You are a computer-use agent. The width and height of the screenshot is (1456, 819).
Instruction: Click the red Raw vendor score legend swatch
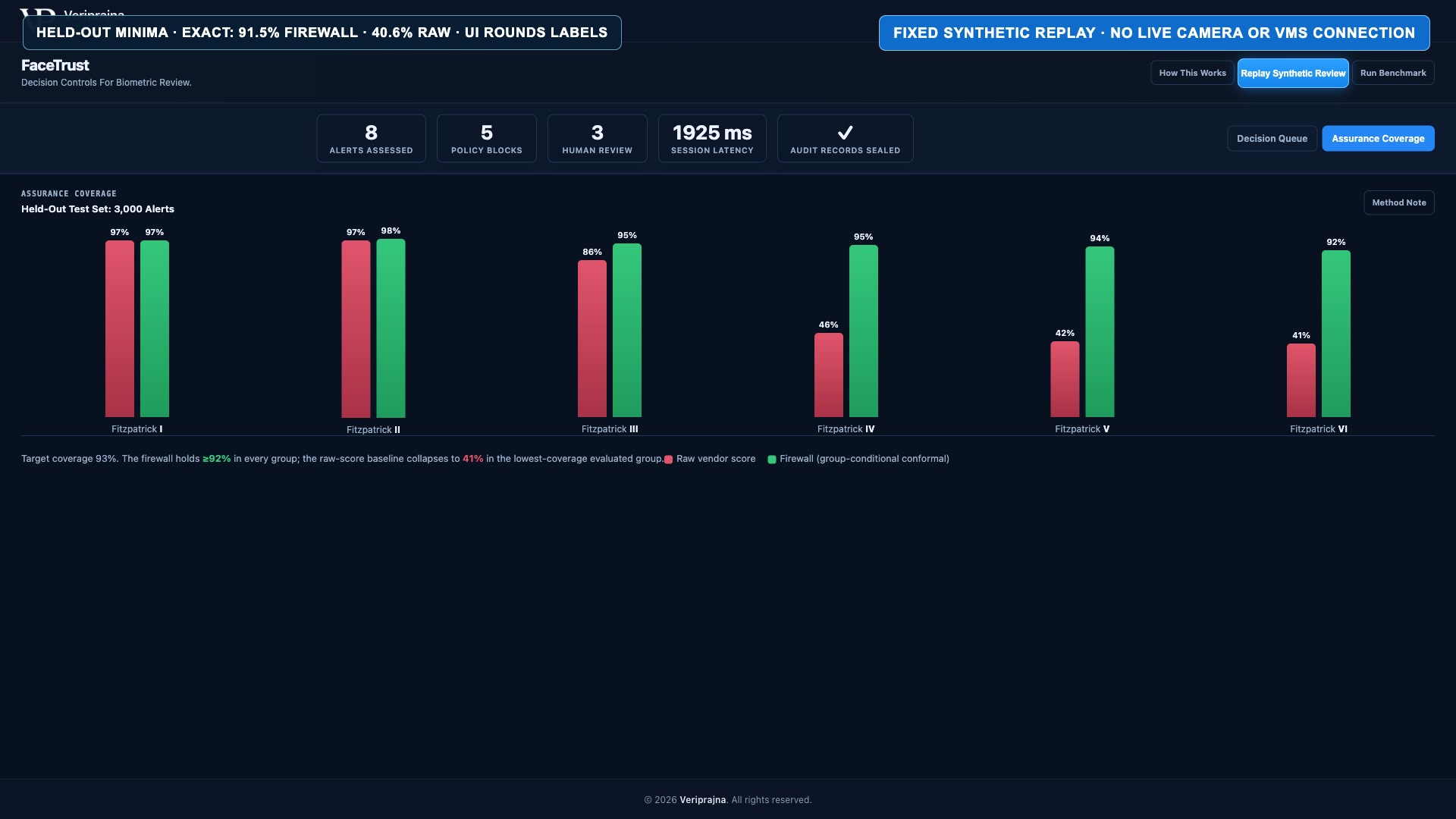click(668, 460)
